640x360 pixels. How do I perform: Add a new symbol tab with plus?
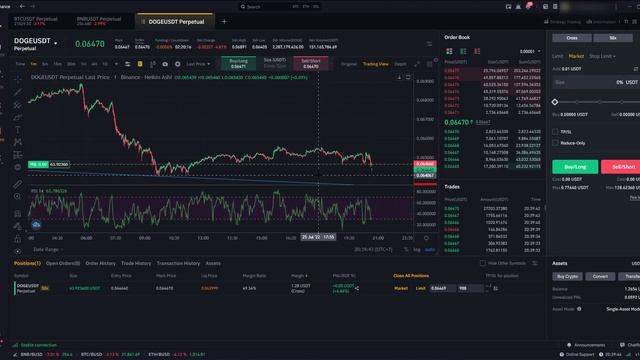pyautogui.click(x=224, y=22)
